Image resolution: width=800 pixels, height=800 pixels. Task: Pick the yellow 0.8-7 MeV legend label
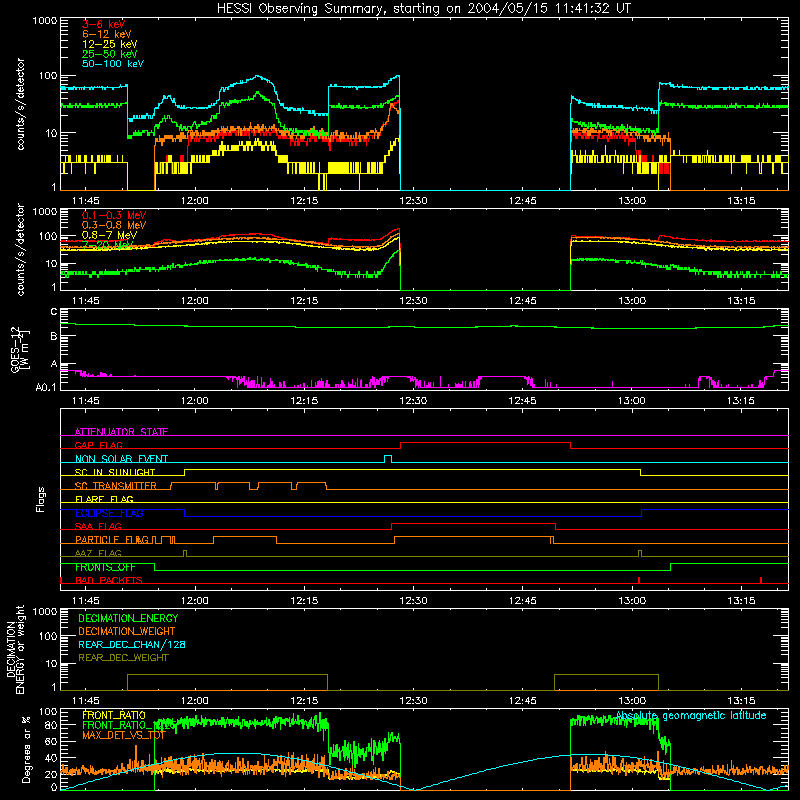point(109,235)
